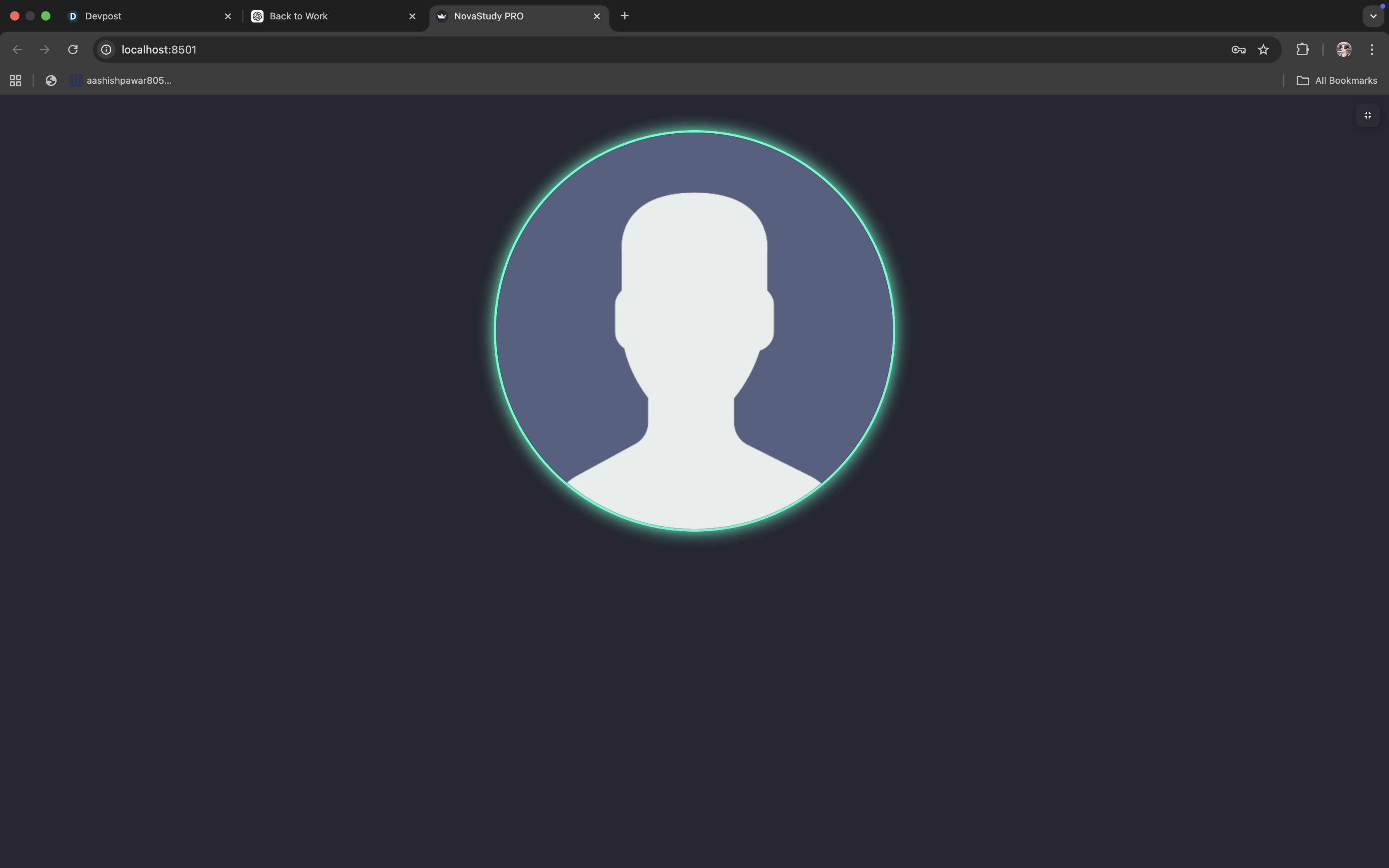Open a new browser tab
The width and height of the screenshot is (1389, 868).
coord(624,16)
